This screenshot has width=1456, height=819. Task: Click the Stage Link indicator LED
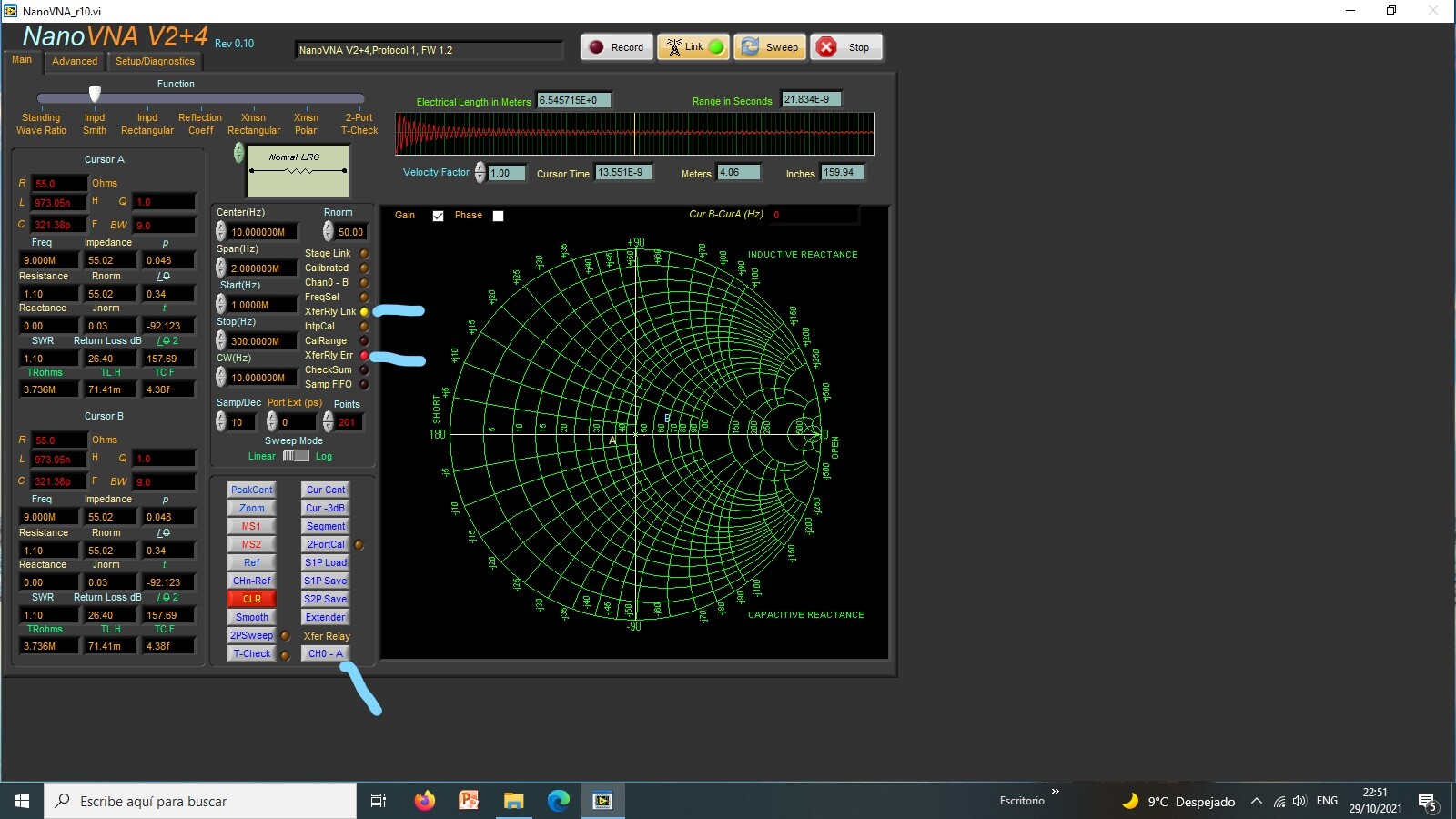pos(364,254)
